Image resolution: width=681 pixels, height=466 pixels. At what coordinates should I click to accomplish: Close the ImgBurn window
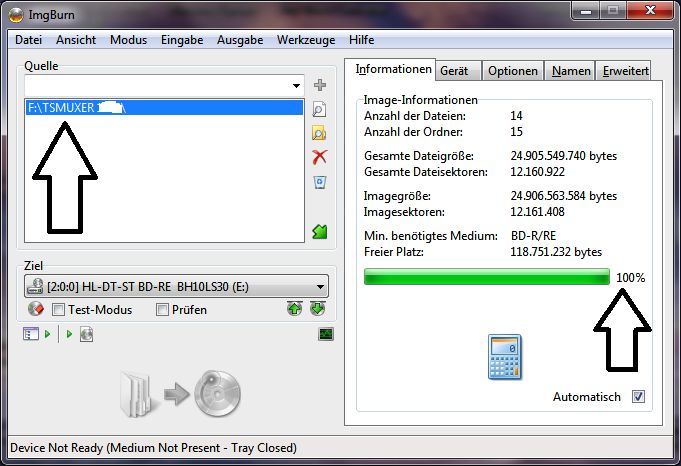(650, 10)
